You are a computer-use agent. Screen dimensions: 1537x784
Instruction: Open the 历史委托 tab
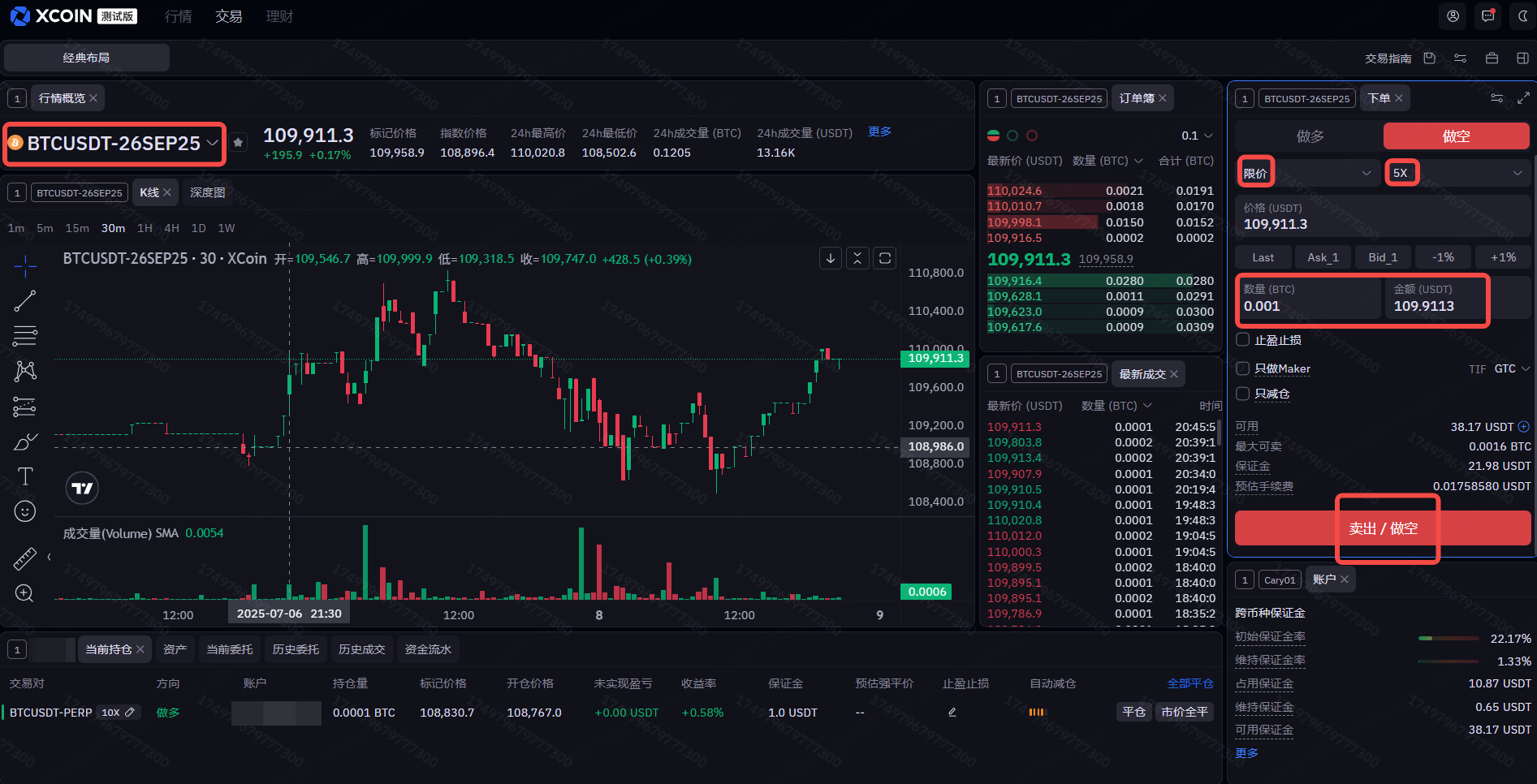296,649
